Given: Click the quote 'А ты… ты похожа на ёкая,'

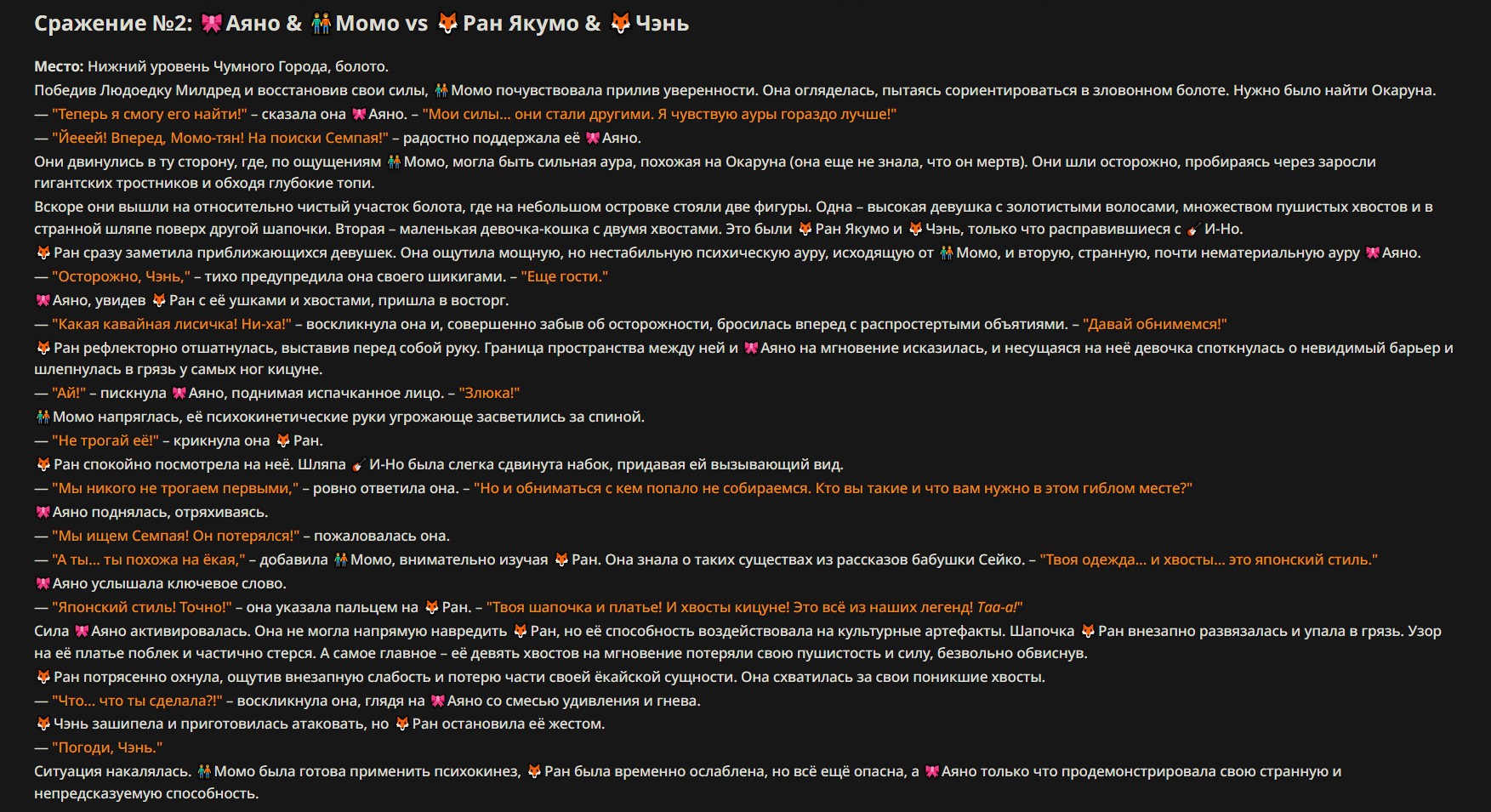Looking at the screenshot, I should 148,559.
